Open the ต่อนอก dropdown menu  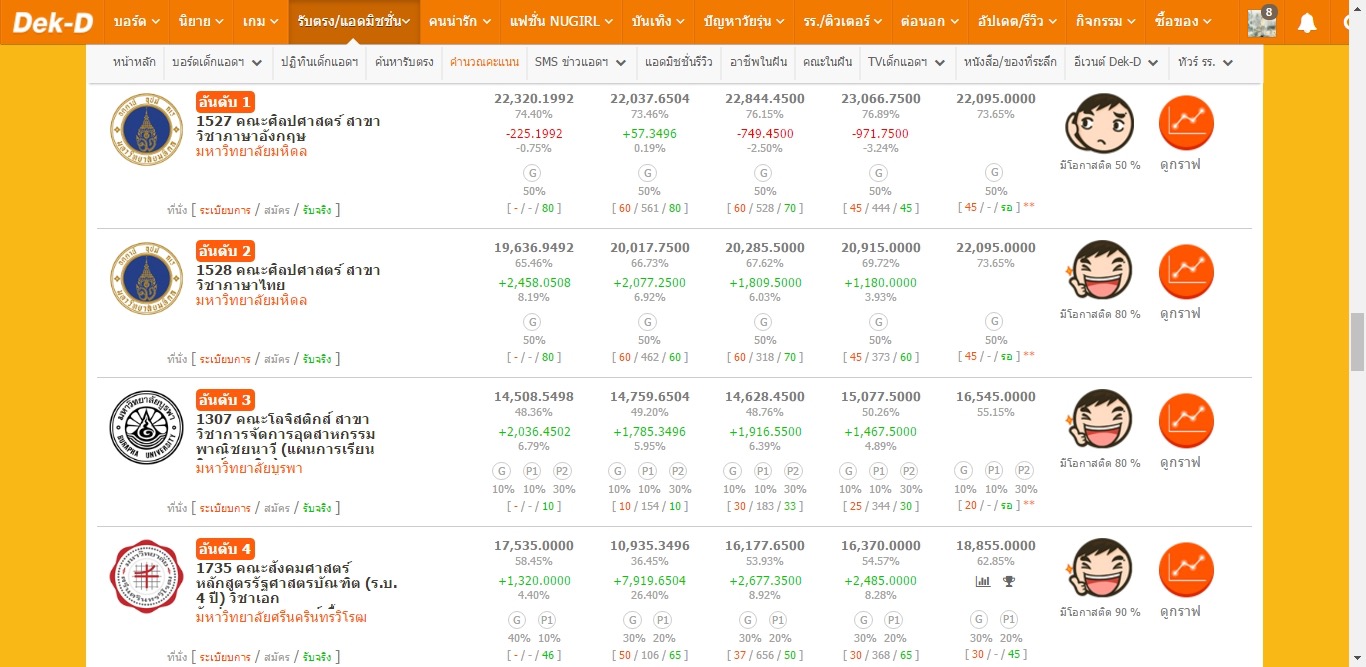(x=930, y=21)
